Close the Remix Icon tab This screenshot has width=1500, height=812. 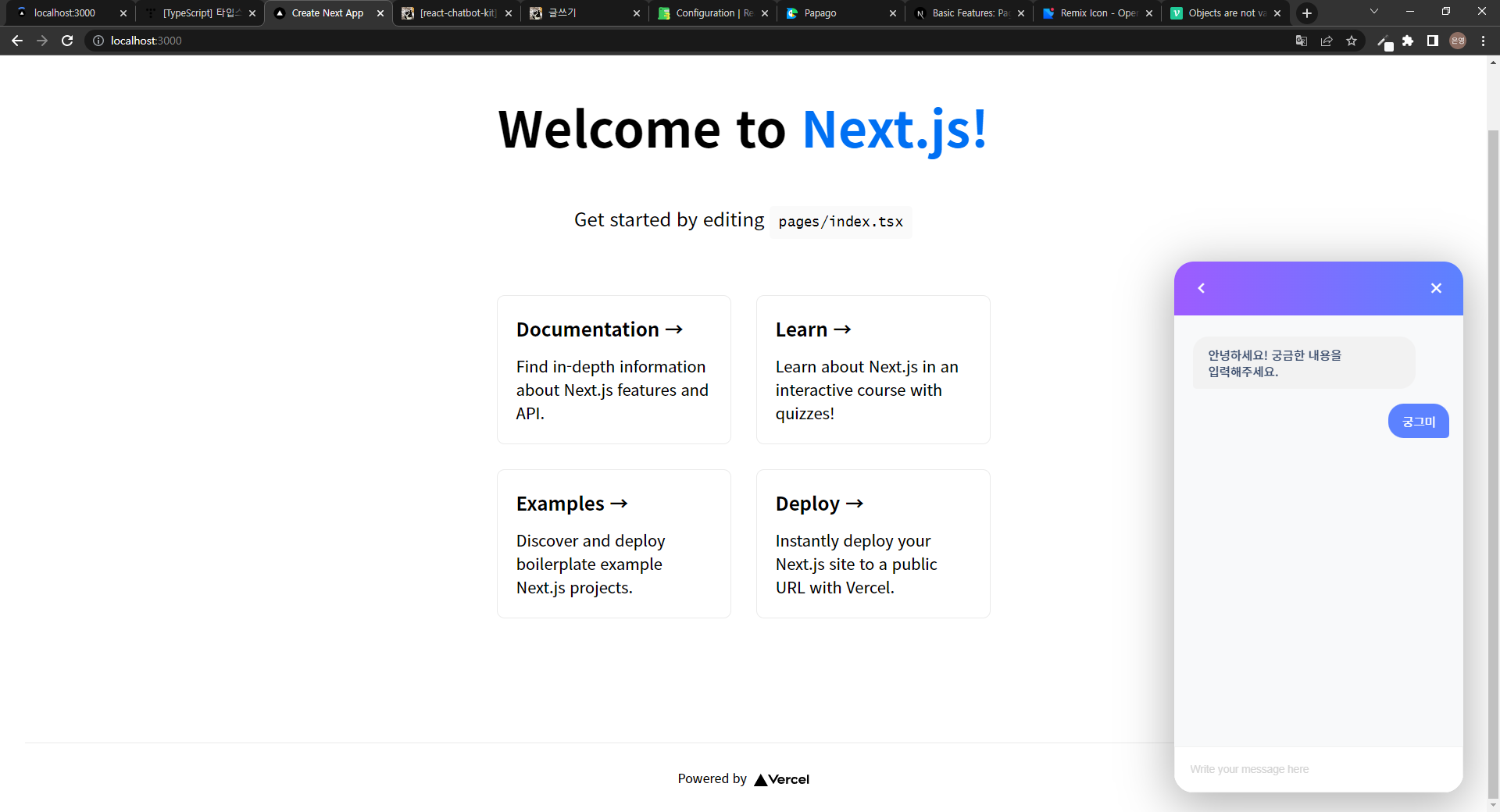[1149, 13]
